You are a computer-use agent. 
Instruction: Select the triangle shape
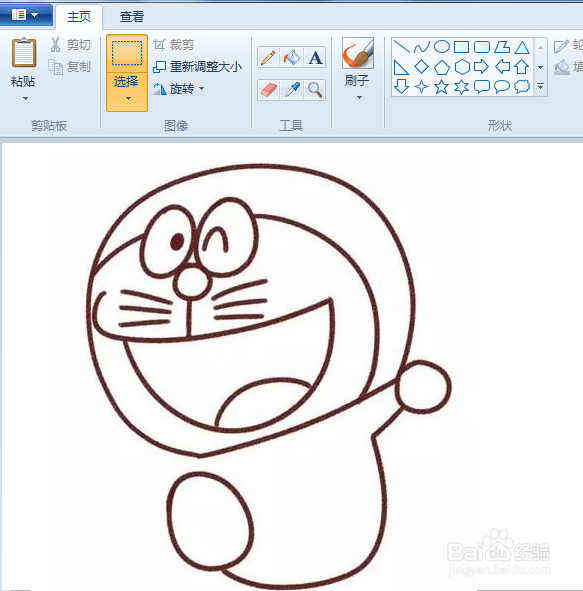[x=522, y=47]
